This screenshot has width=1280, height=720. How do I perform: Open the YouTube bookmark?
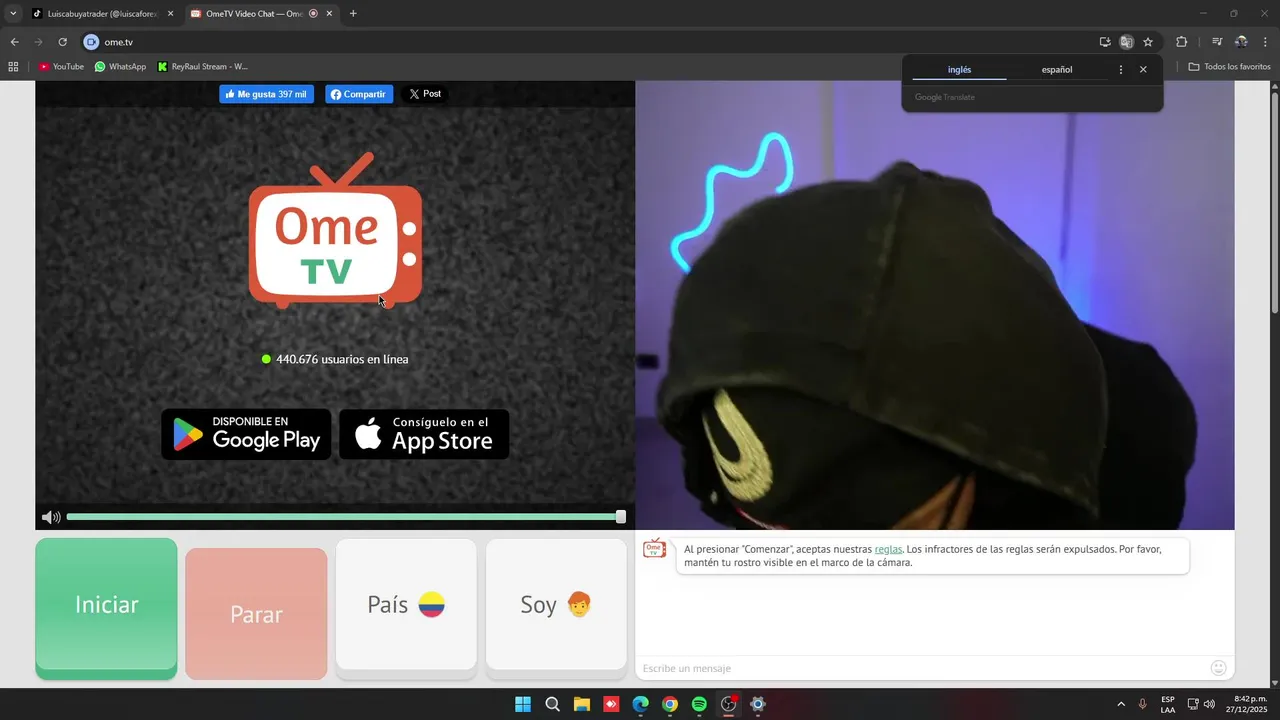tap(61, 67)
